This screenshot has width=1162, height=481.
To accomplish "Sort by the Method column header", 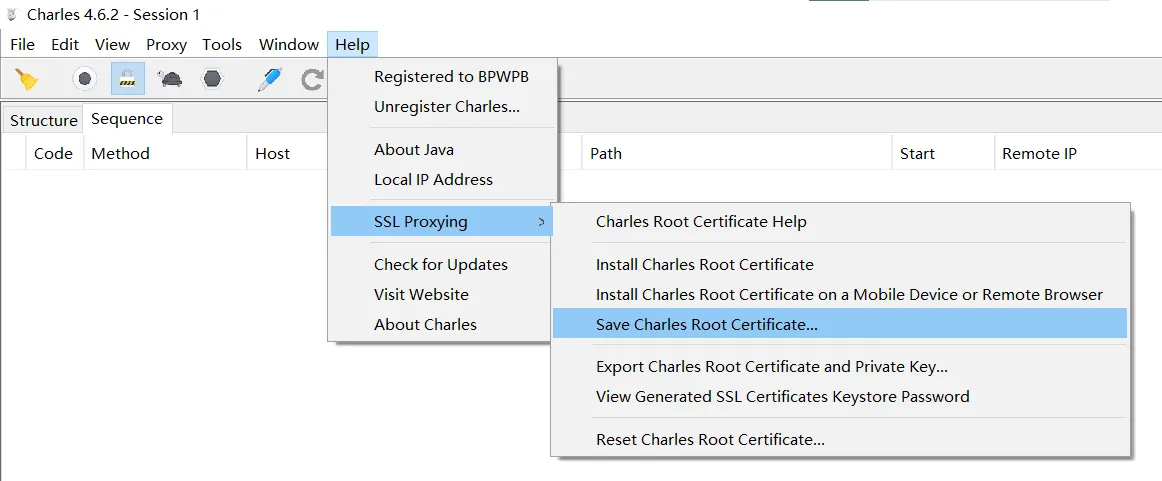I will coord(165,153).
